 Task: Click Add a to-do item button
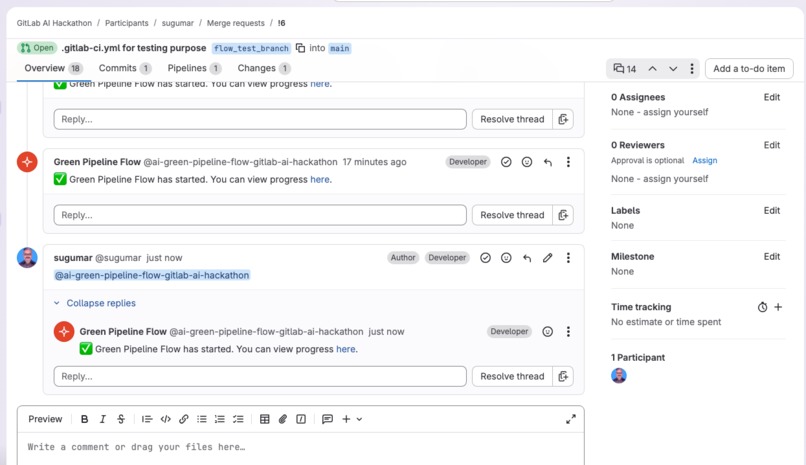(x=749, y=68)
